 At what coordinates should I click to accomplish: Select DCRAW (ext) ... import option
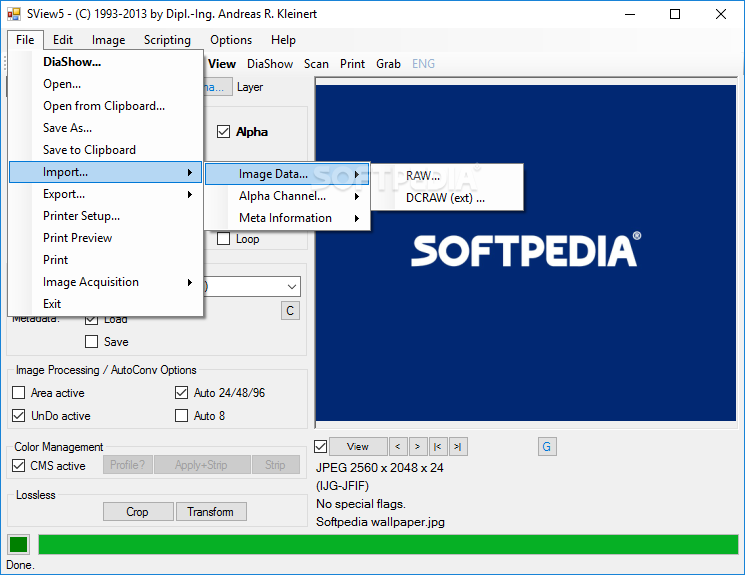(447, 198)
